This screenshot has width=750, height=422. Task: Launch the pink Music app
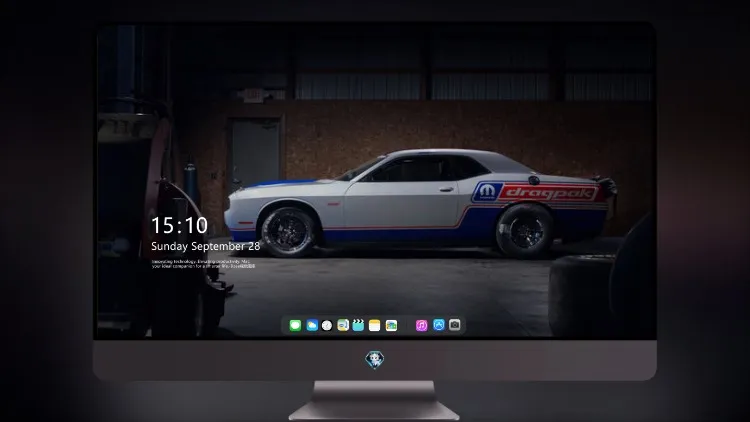[x=421, y=325]
